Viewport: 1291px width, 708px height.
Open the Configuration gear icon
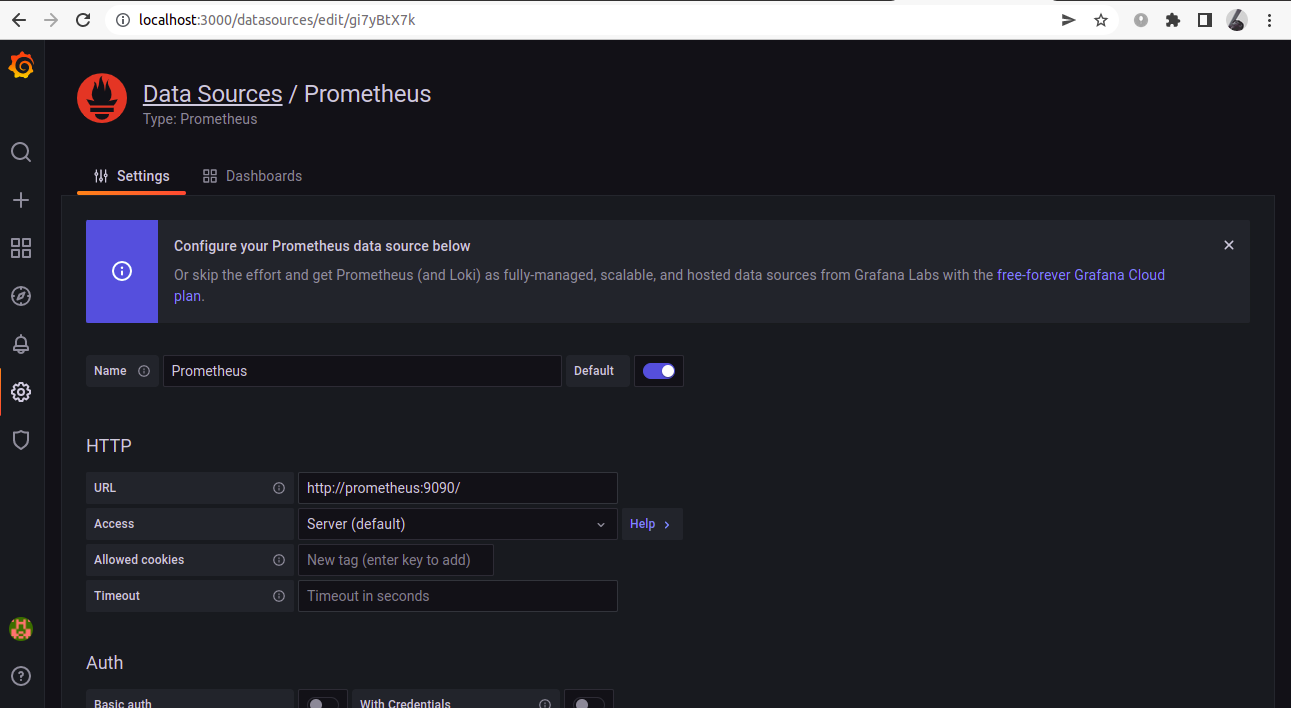point(21,392)
